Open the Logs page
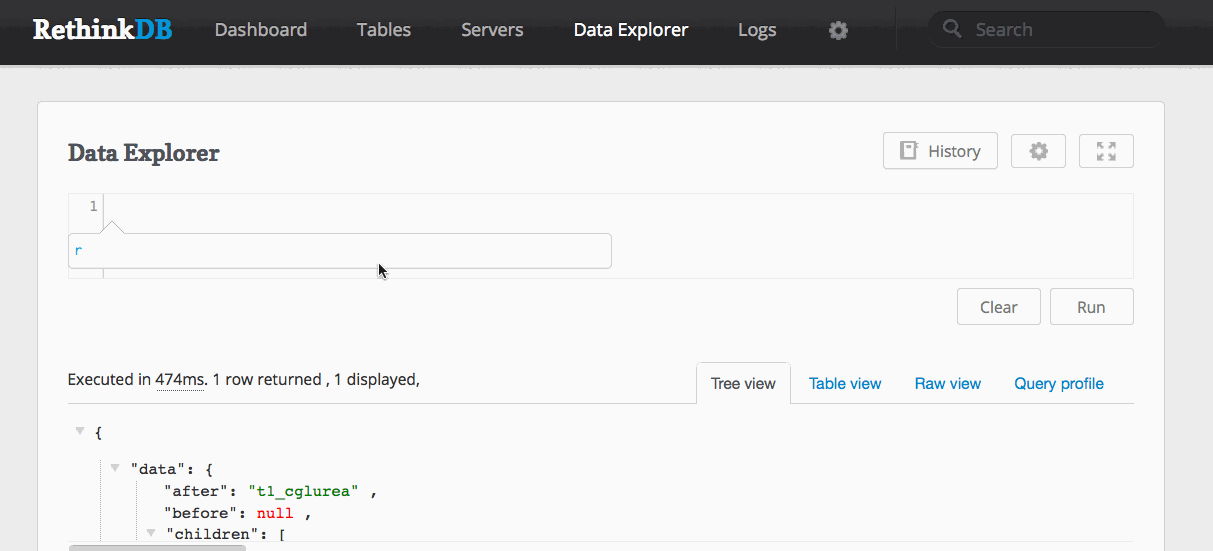 tap(757, 30)
